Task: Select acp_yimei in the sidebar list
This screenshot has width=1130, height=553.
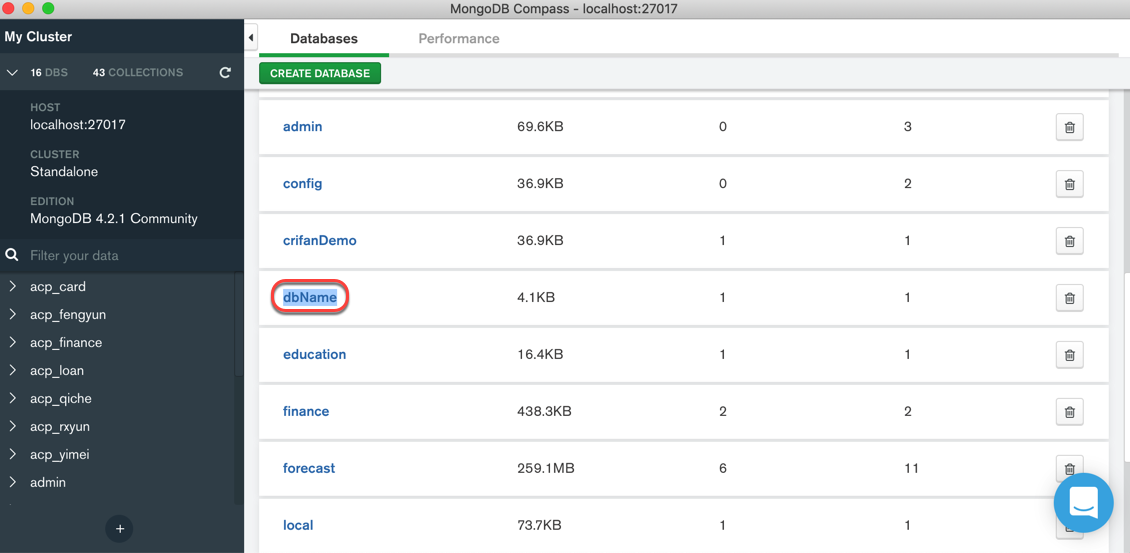Action: coord(60,454)
